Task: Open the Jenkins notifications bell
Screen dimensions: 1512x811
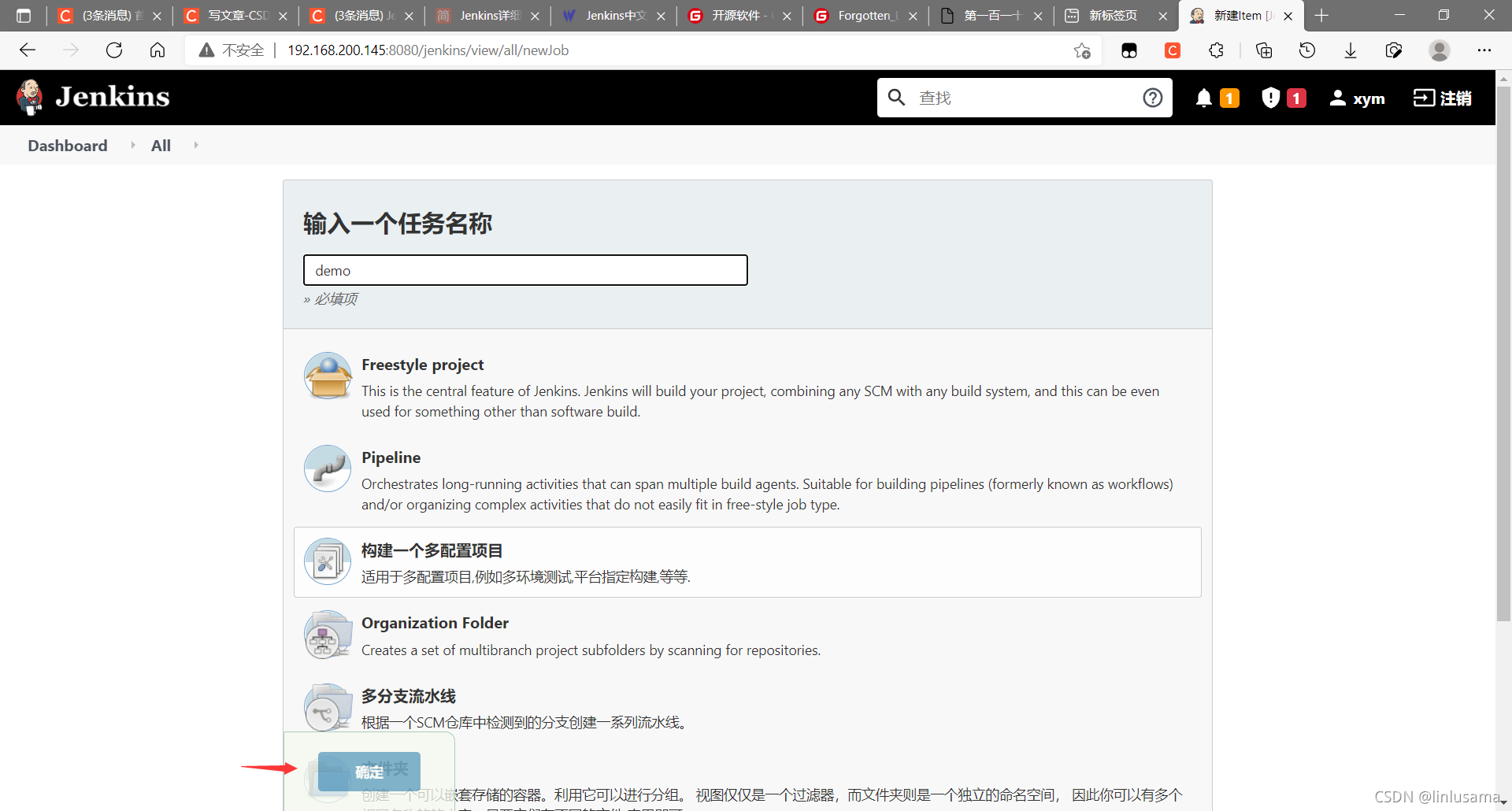Action: point(1204,98)
